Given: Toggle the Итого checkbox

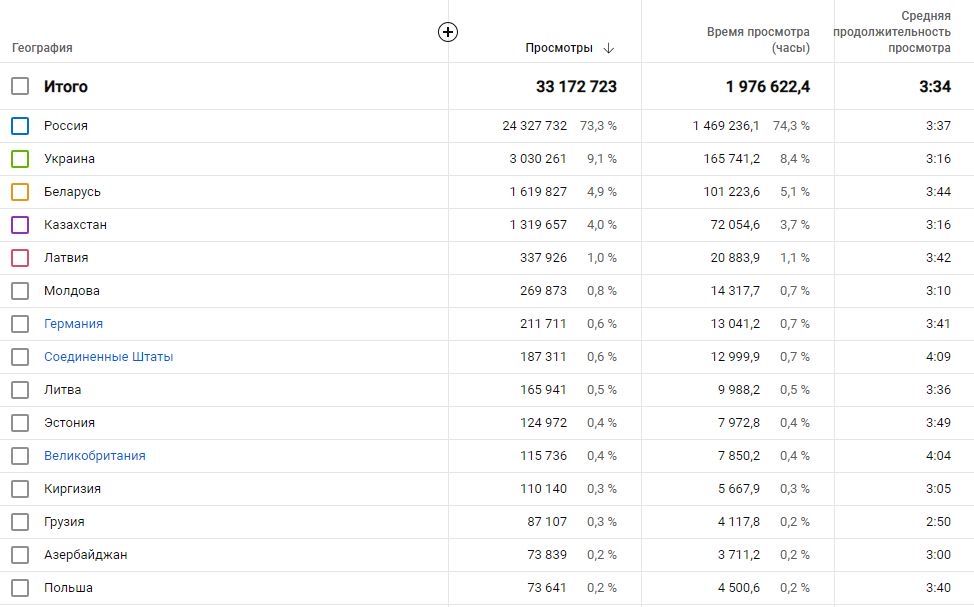Looking at the screenshot, I should tap(20, 86).
